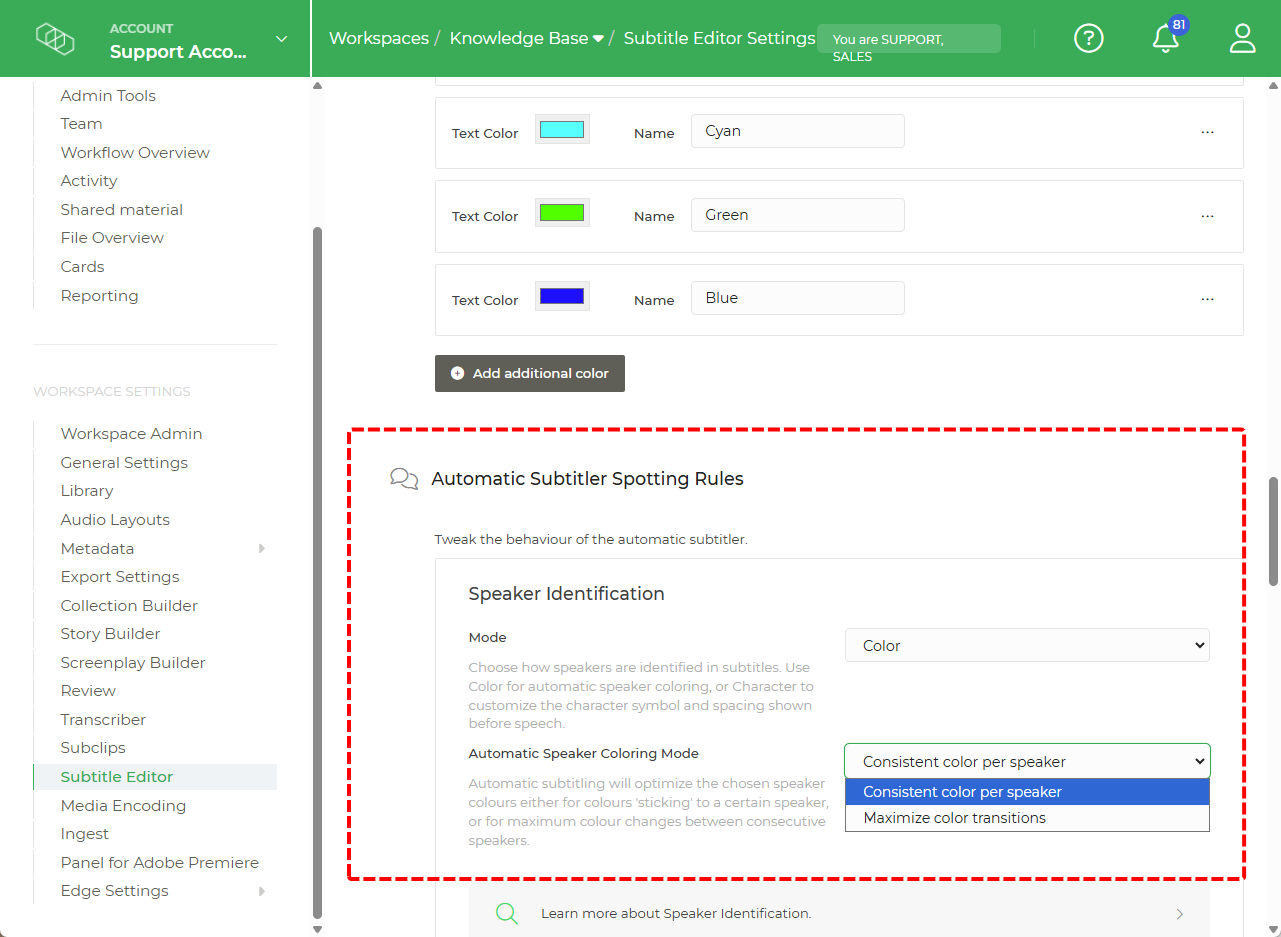Open the ellipsis menu on the Cyan row
The image size is (1281, 937).
click(x=1207, y=131)
